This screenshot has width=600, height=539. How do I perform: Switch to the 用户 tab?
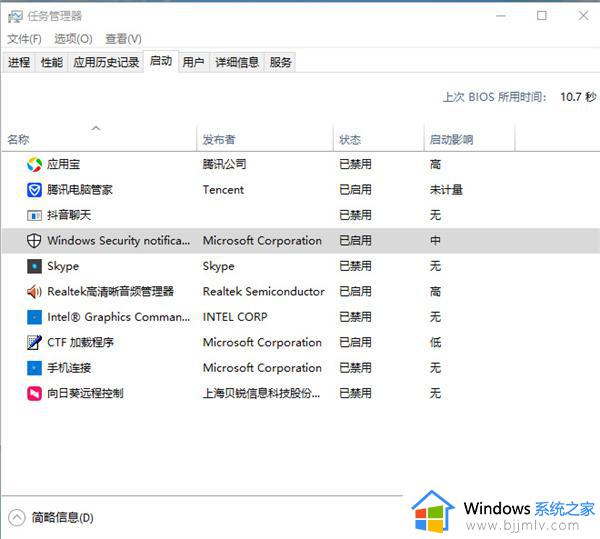point(193,62)
